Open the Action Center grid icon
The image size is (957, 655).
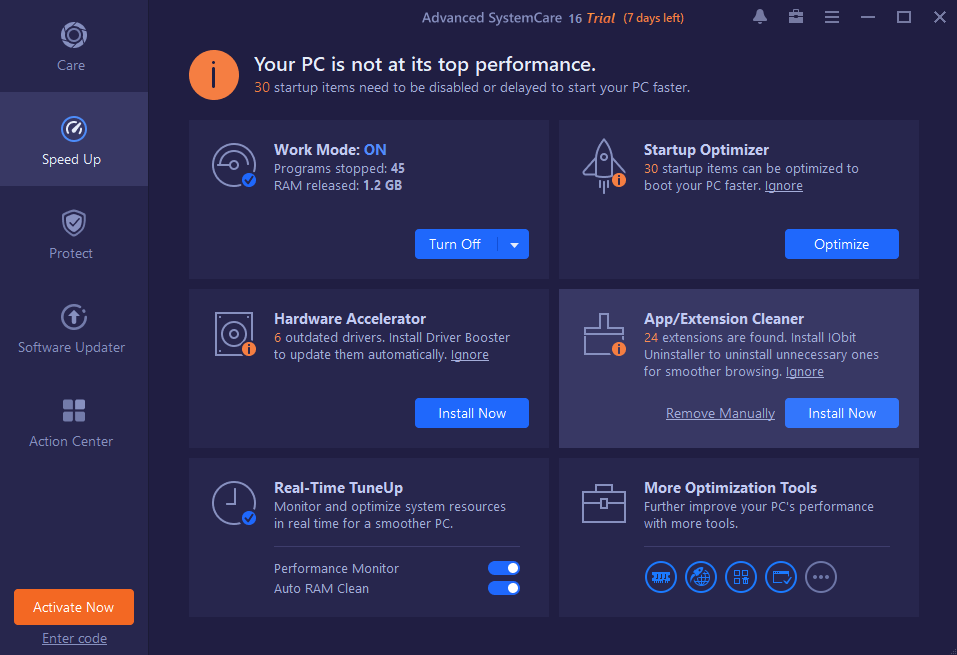pyautogui.click(x=74, y=411)
